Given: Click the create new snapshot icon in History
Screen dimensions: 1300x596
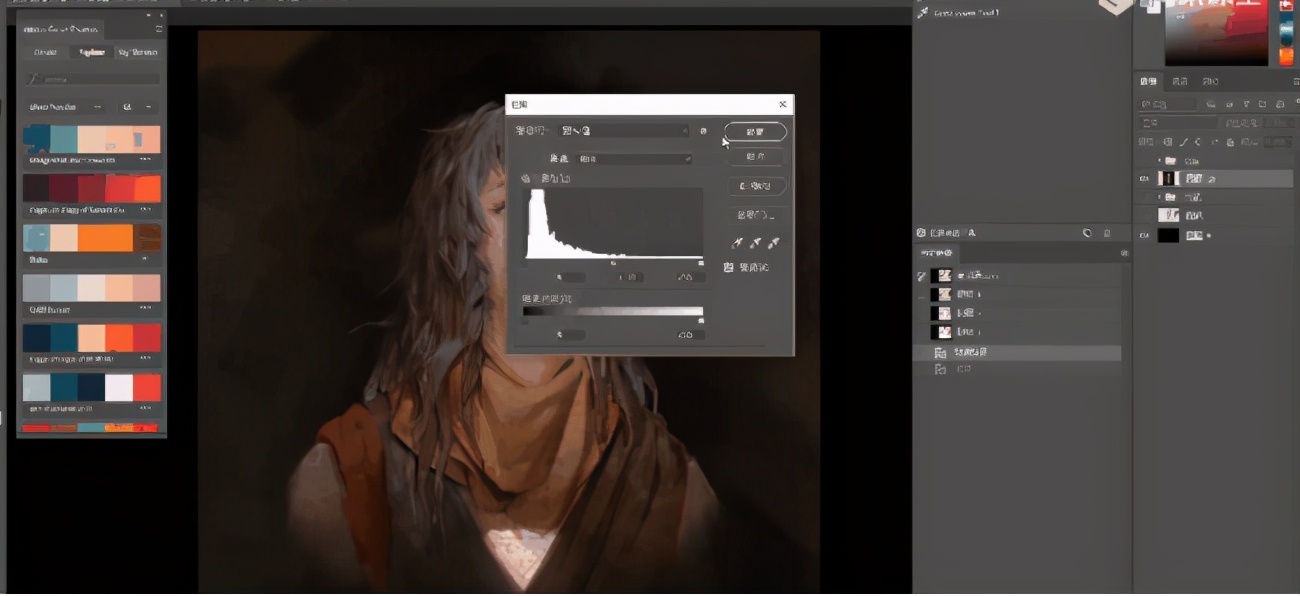Looking at the screenshot, I should point(1087,233).
